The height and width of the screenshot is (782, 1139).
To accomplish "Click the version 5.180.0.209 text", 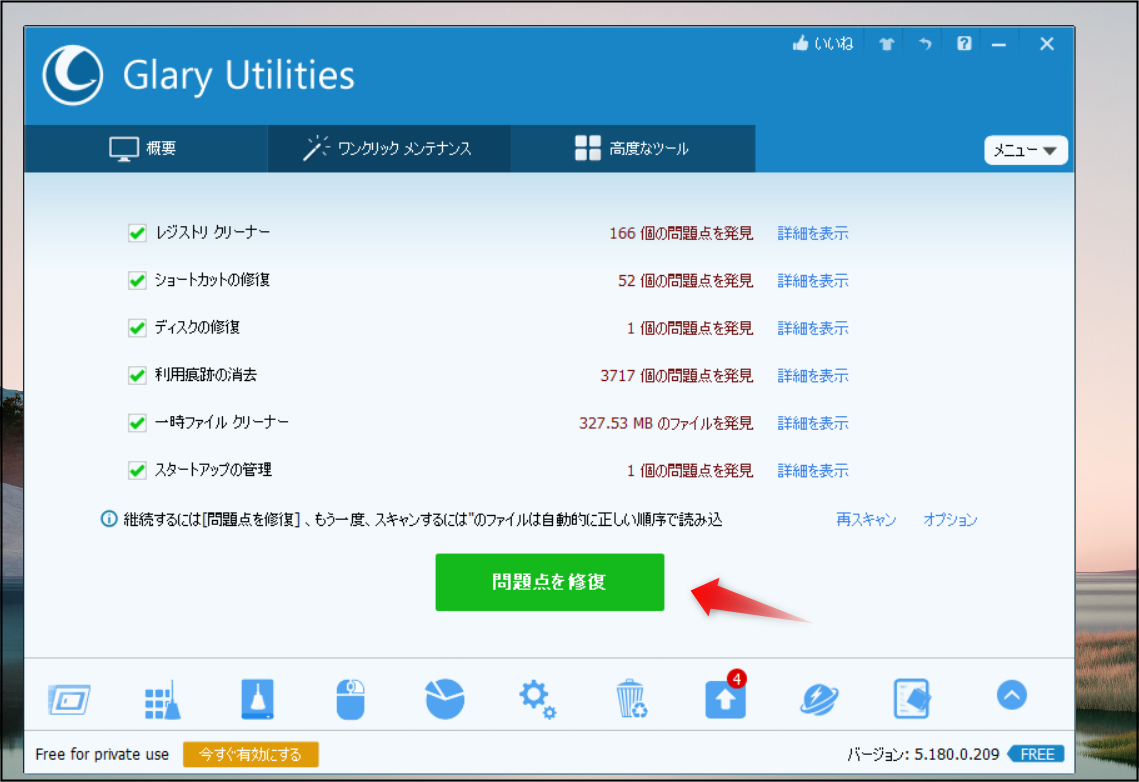I will point(923,754).
